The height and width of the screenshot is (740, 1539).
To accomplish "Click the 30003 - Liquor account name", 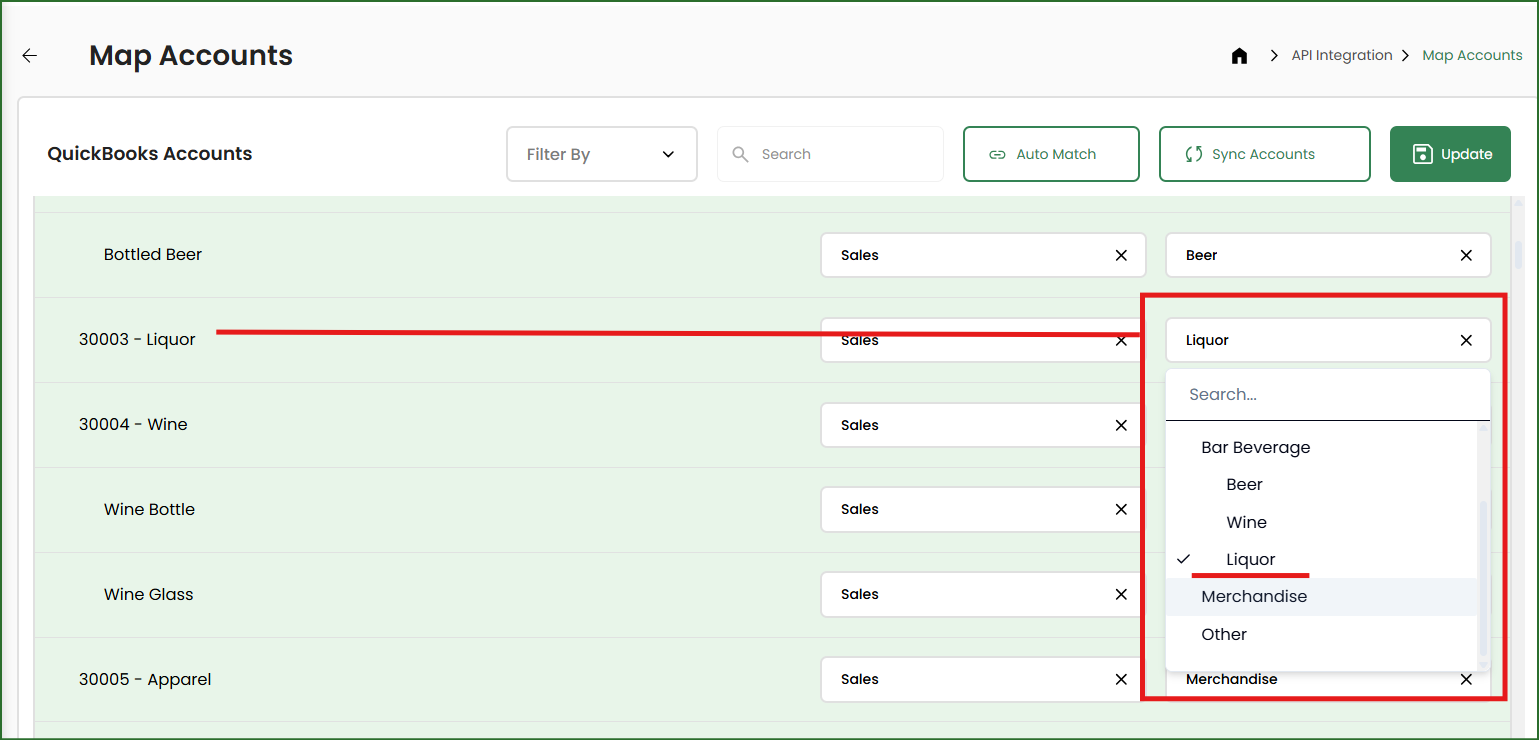I will point(137,340).
